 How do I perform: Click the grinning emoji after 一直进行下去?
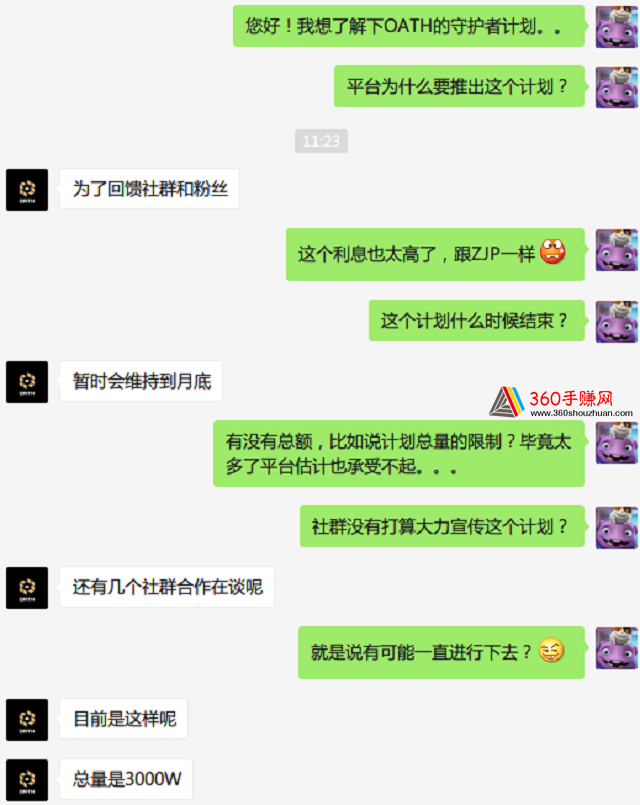pyautogui.click(x=551, y=651)
